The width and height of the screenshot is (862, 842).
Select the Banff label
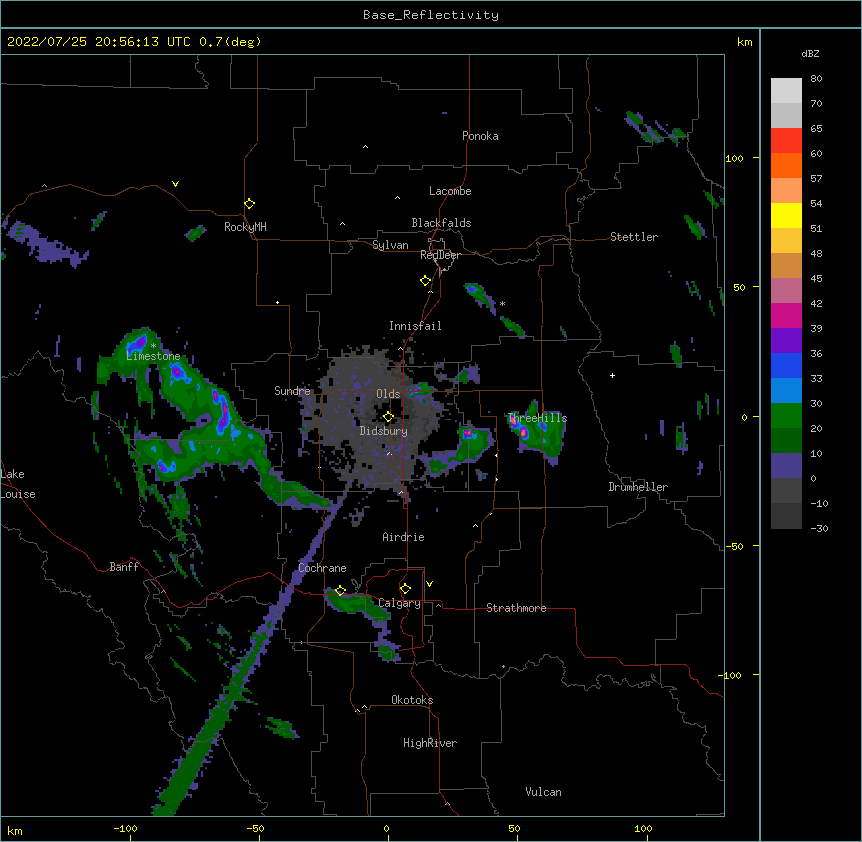[x=124, y=567]
